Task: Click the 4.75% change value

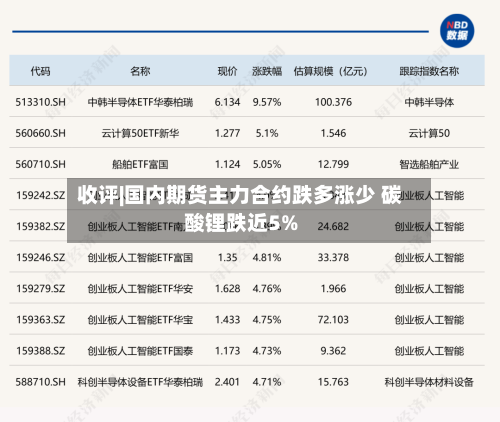Action: point(267,320)
